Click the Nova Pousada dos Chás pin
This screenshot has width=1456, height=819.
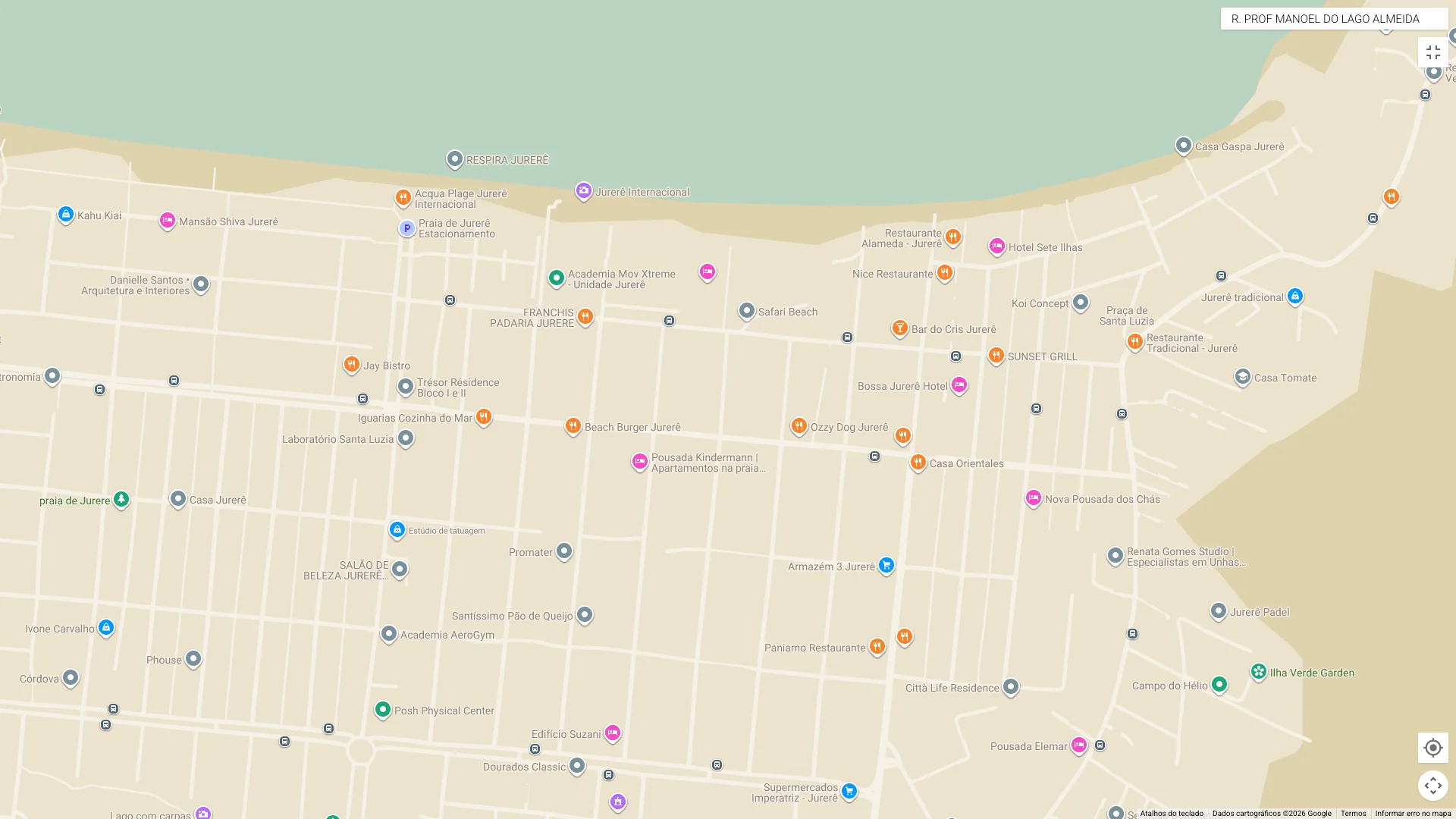tap(1033, 497)
